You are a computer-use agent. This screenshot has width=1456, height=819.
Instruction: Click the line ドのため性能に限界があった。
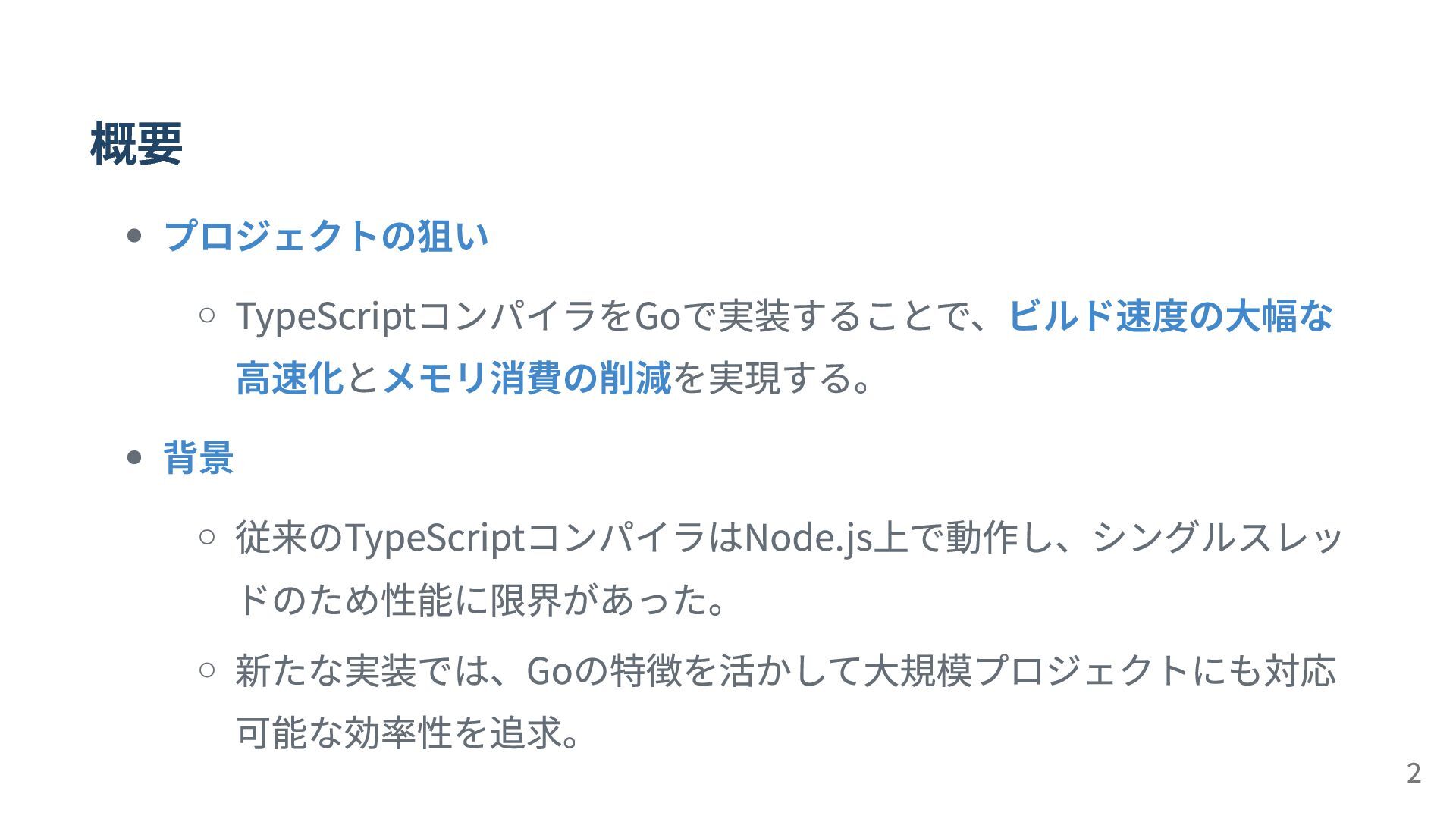482,600
